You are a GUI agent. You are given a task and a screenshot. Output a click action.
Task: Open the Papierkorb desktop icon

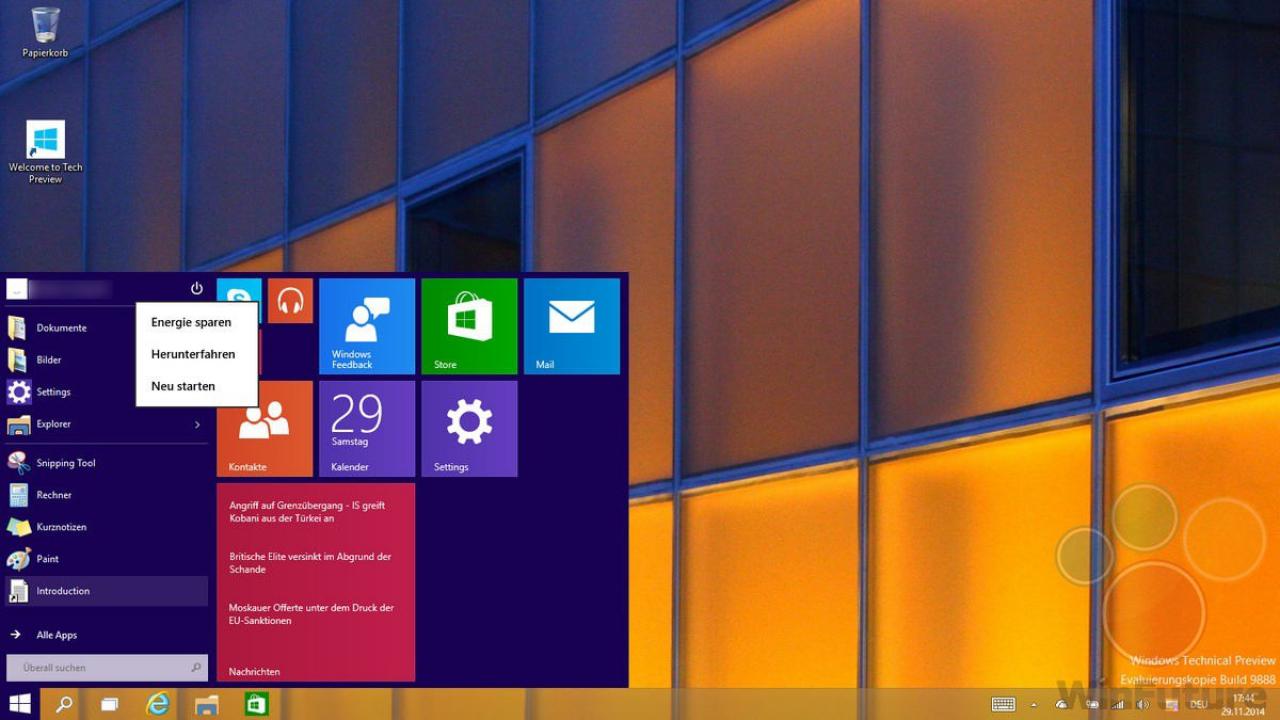45,32
